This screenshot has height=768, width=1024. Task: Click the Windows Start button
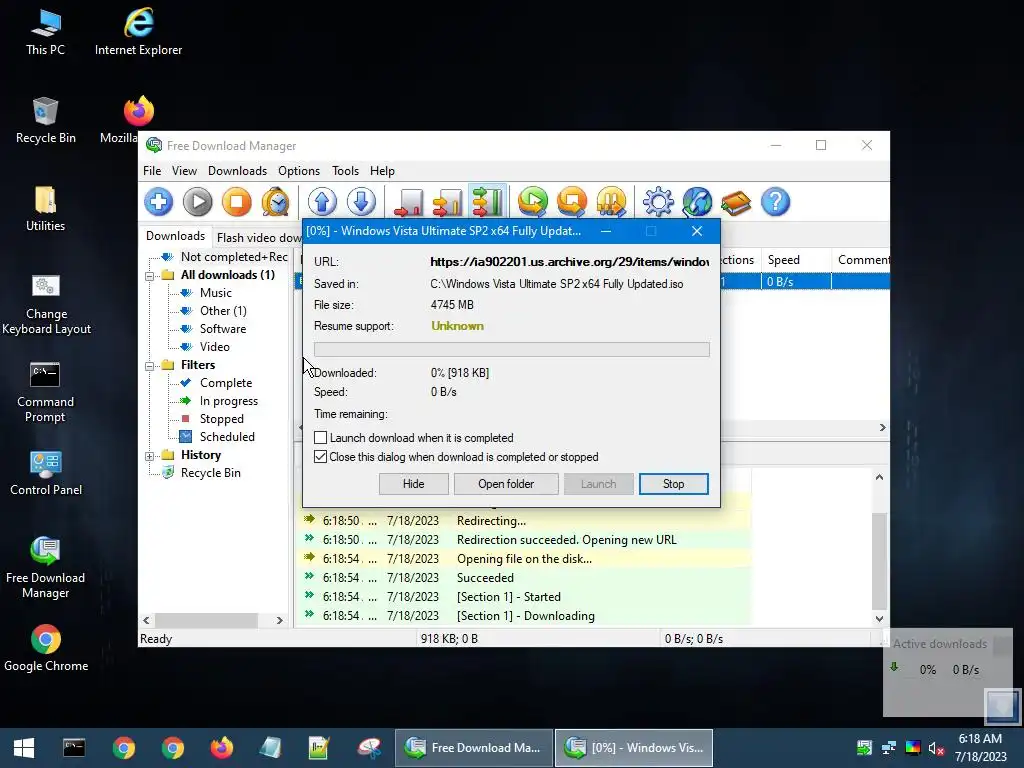pyautogui.click(x=24, y=748)
